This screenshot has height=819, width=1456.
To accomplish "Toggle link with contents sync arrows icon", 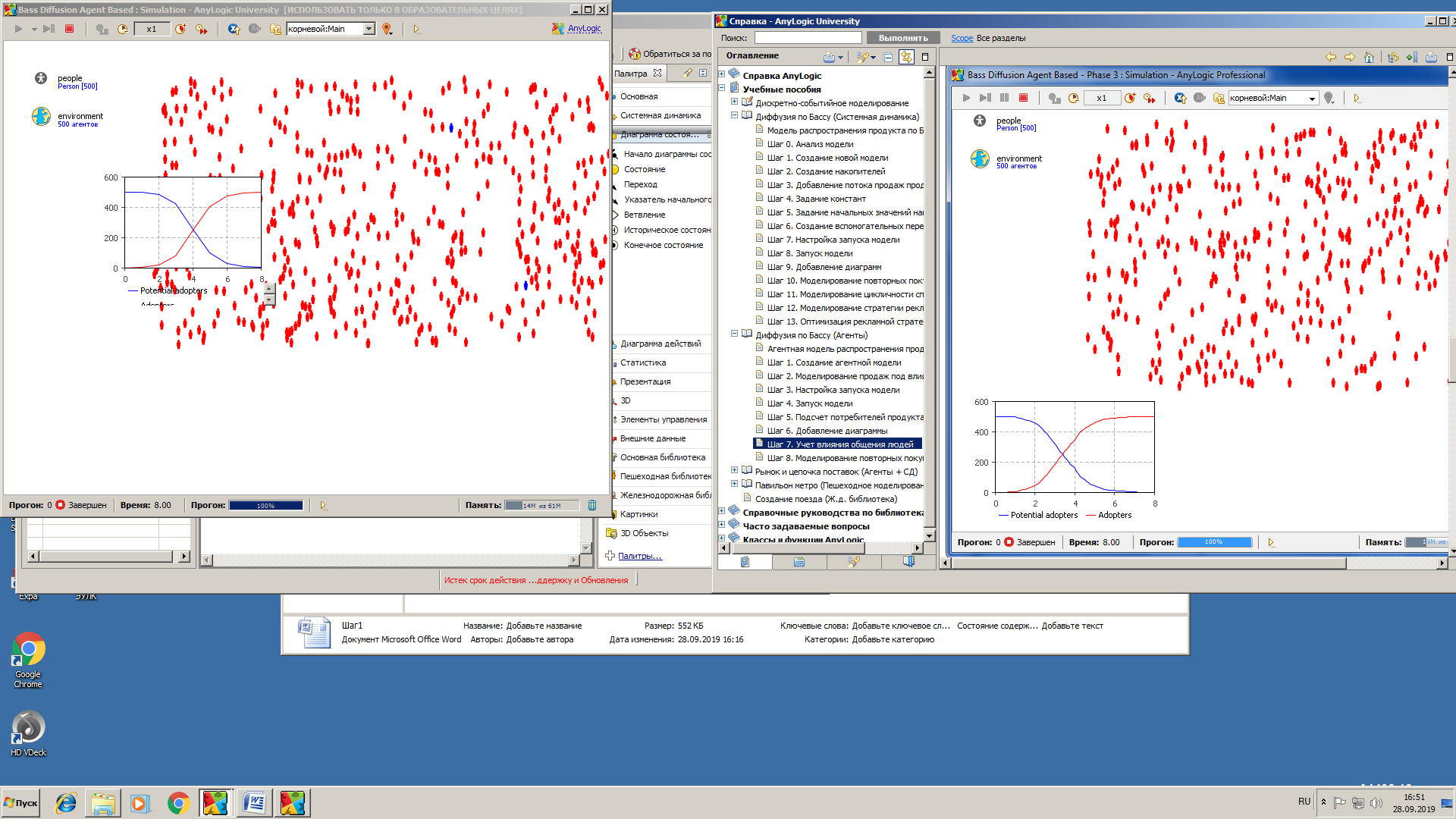I will 906,57.
